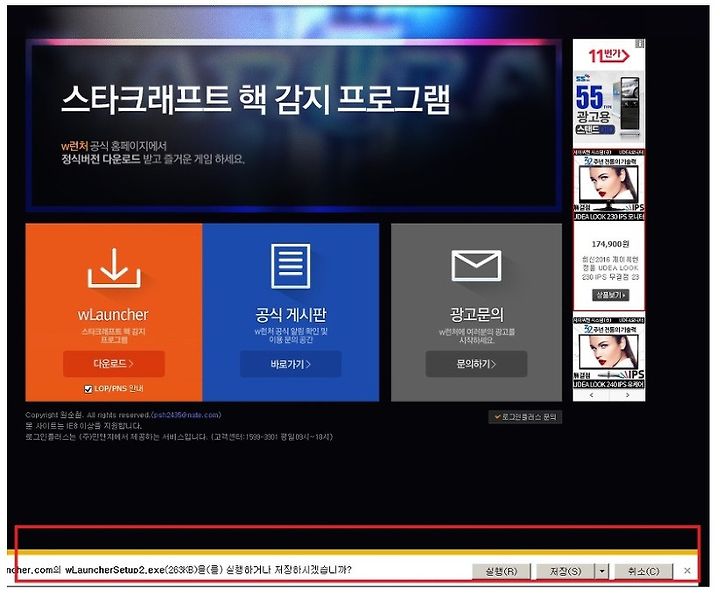Click the wLauncherSetup2.exe filename text
Image resolution: width=720 pixels, height=604 pixels.
coord(114,570)
